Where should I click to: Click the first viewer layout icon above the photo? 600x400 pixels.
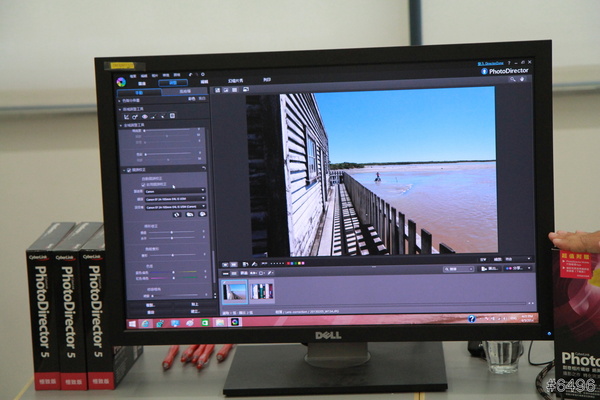coord(217,90)
